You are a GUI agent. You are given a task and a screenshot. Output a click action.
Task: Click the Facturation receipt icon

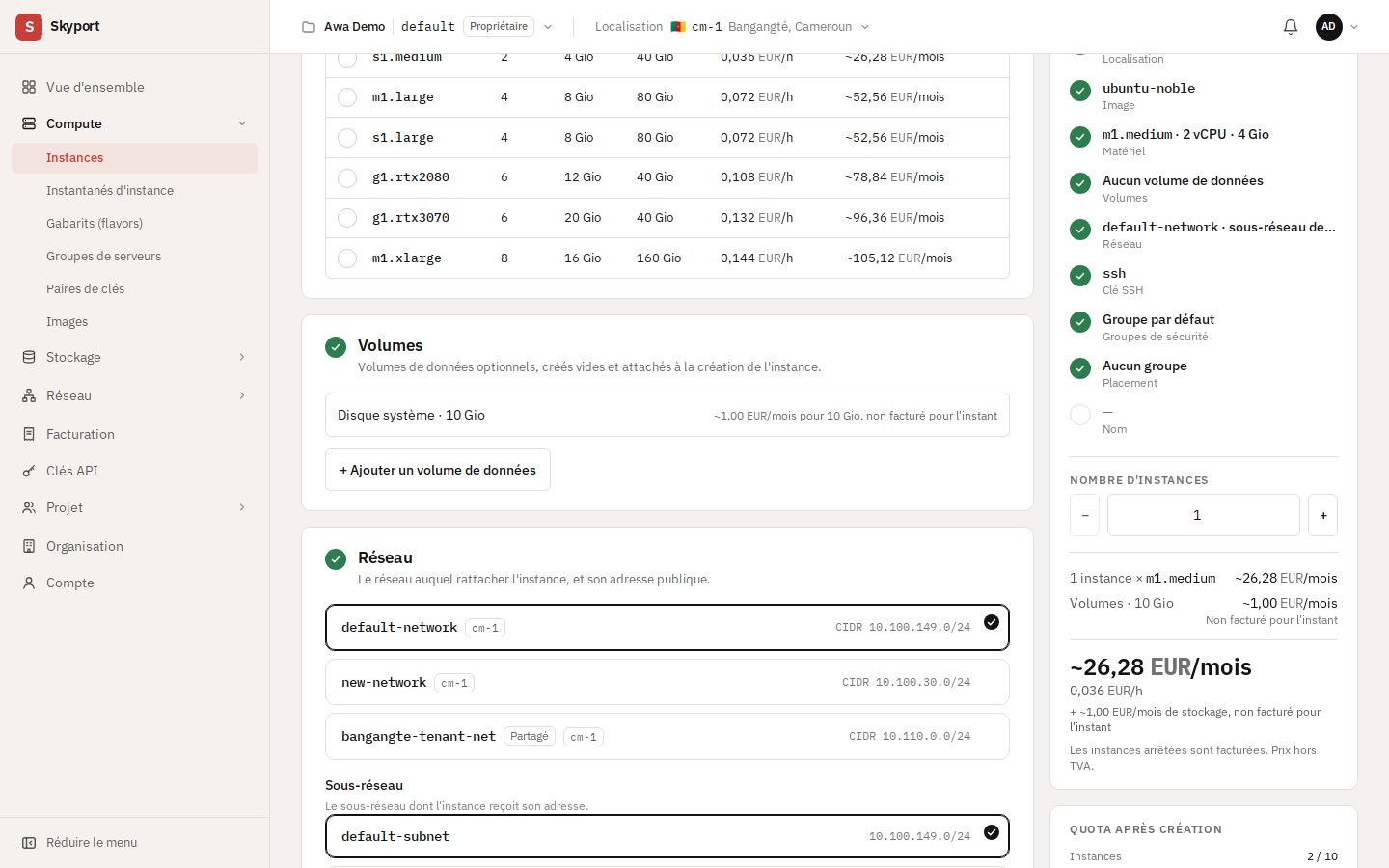coord(29,434)
